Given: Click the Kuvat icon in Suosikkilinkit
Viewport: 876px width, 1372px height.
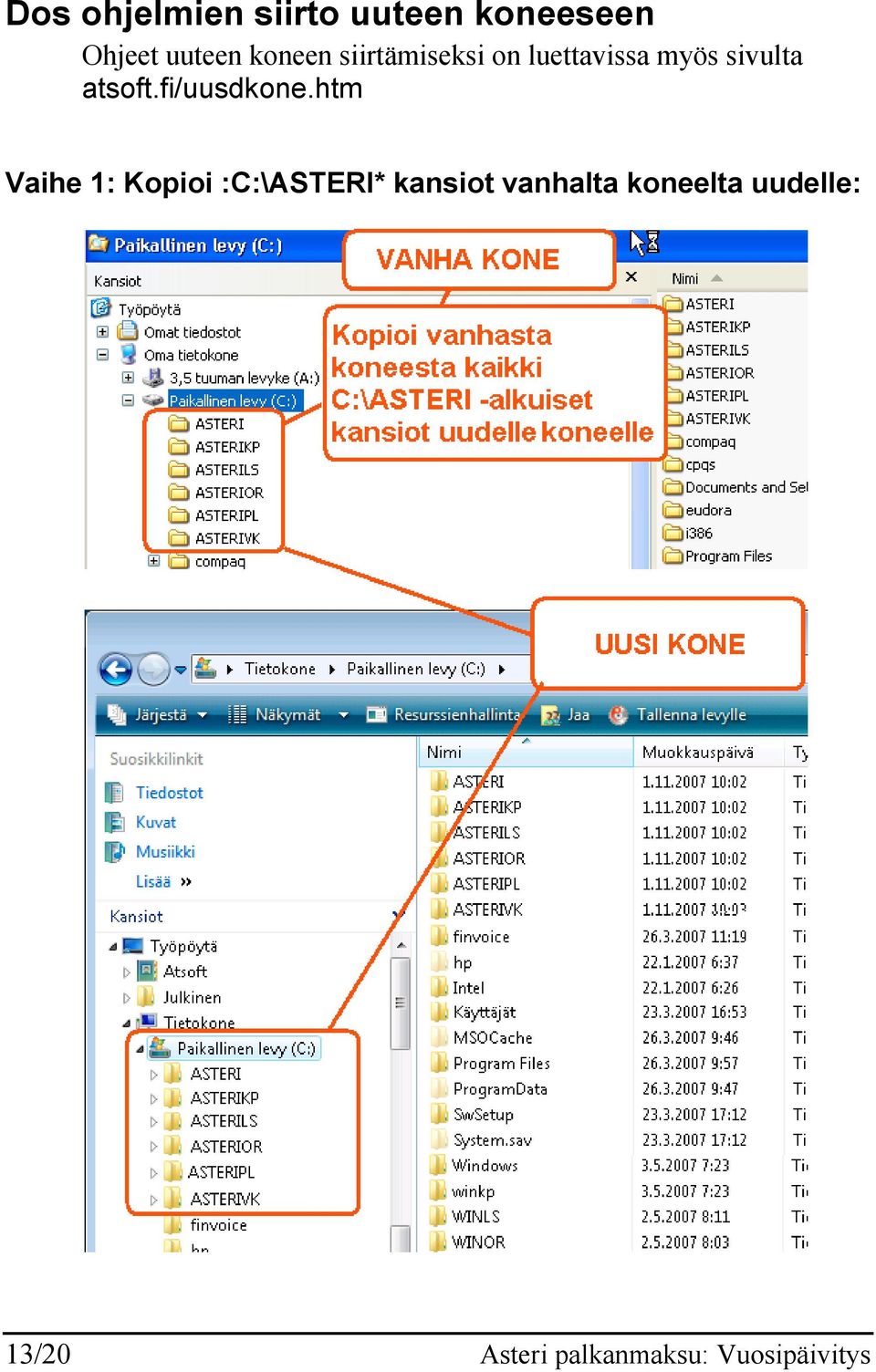Looking at the screenshot, I should point(114,823).
